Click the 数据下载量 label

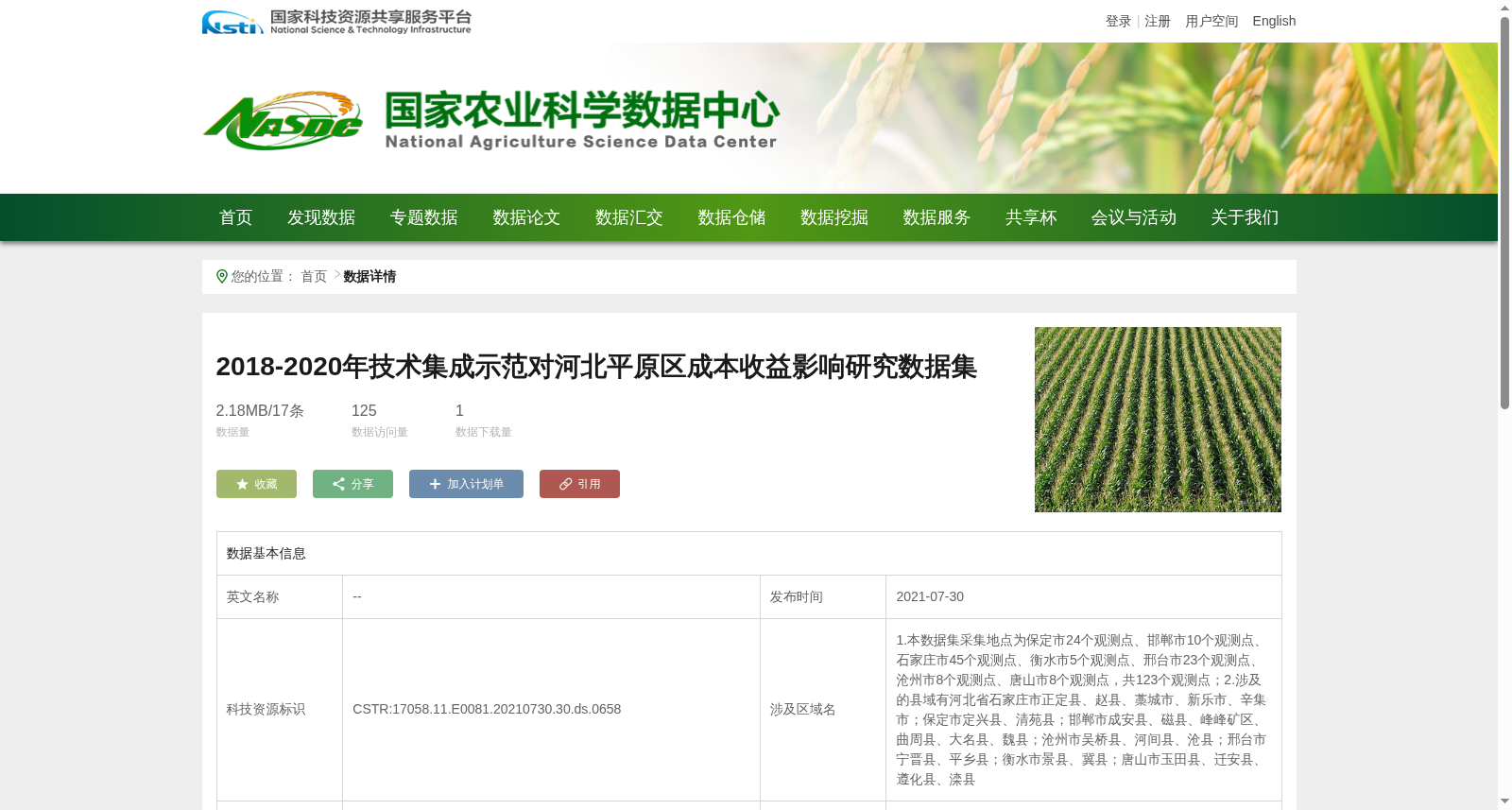484,432
